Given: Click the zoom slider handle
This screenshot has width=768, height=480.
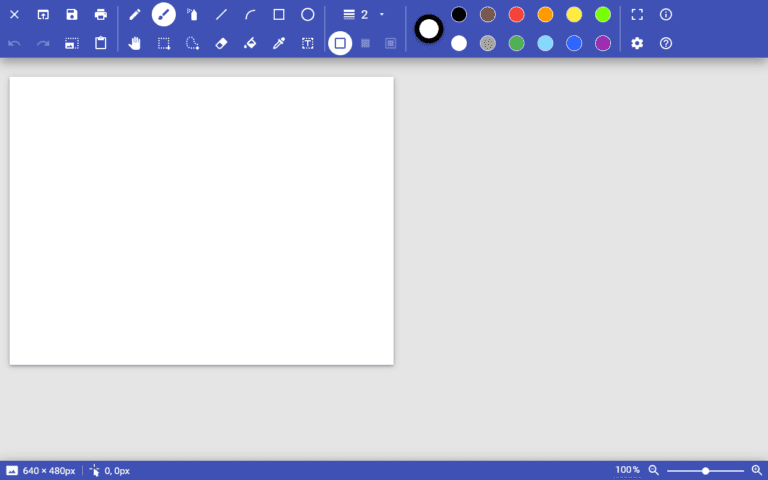Looking at the screenshot, I should (x=706, y=470).
